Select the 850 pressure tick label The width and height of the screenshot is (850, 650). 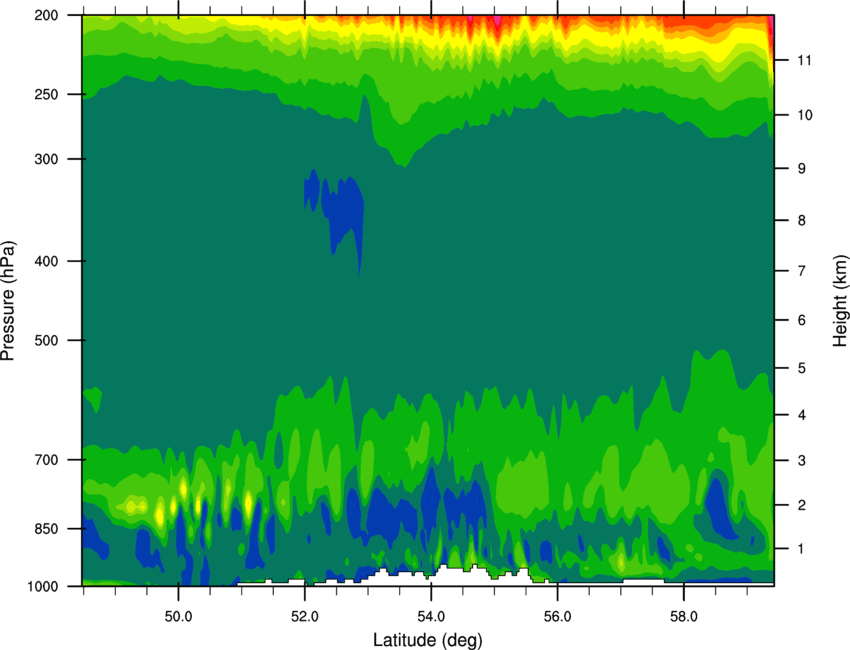tap(46, 529)
